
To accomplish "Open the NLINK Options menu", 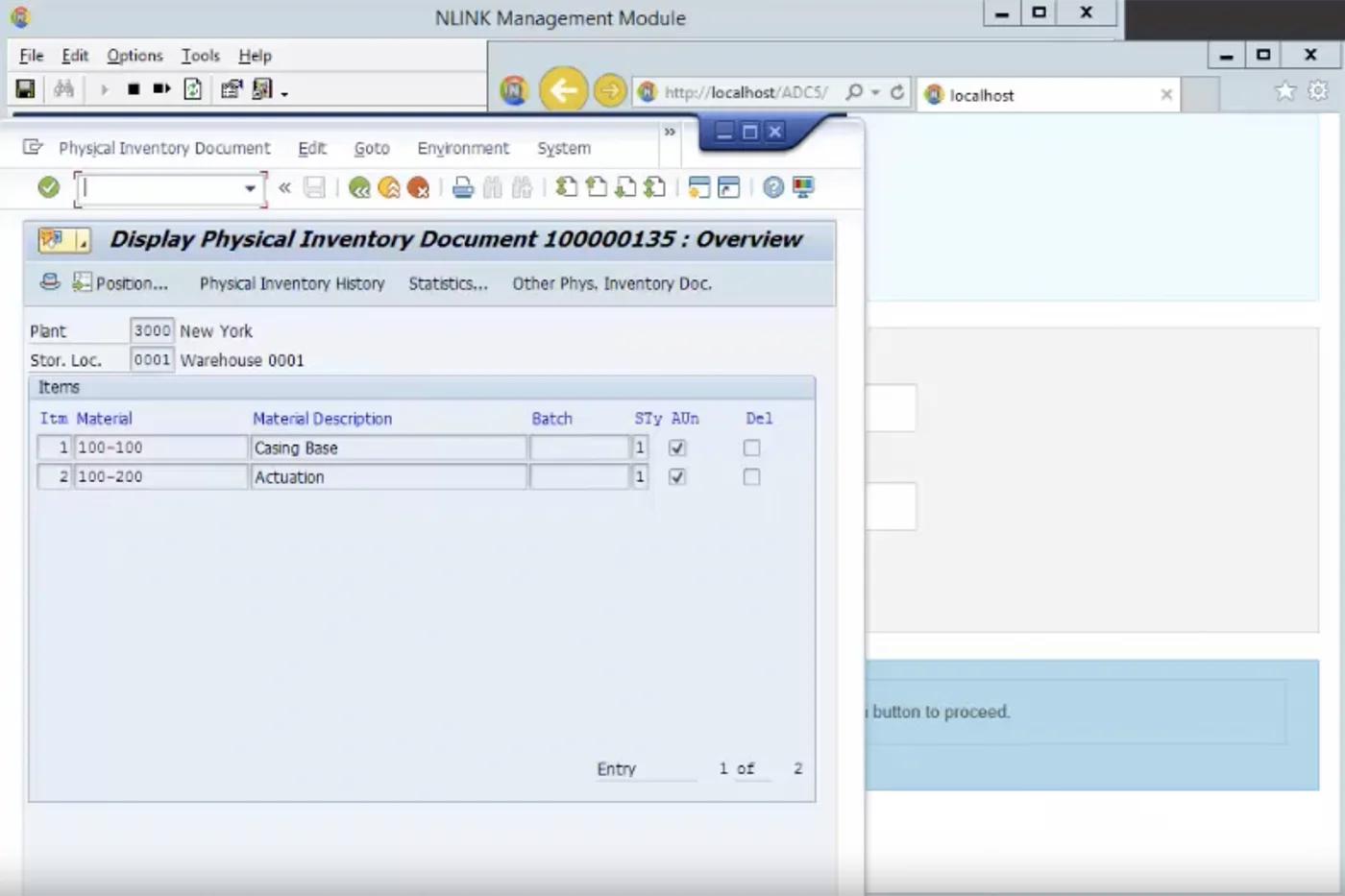I will click(134, 56).
